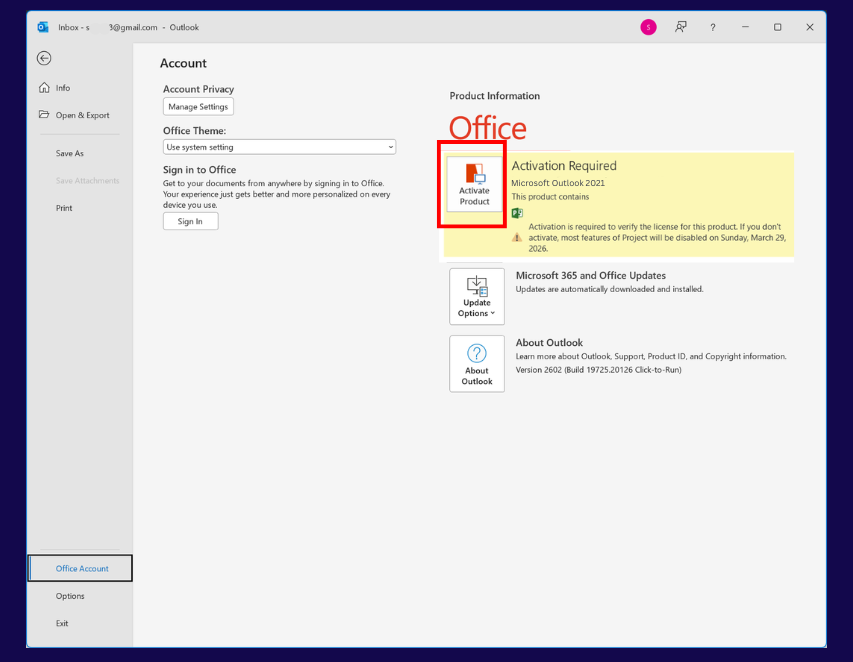This screenshot has width=853, height=662.
Task: Click the activation warning triangle icon
Action: point(517,237)
